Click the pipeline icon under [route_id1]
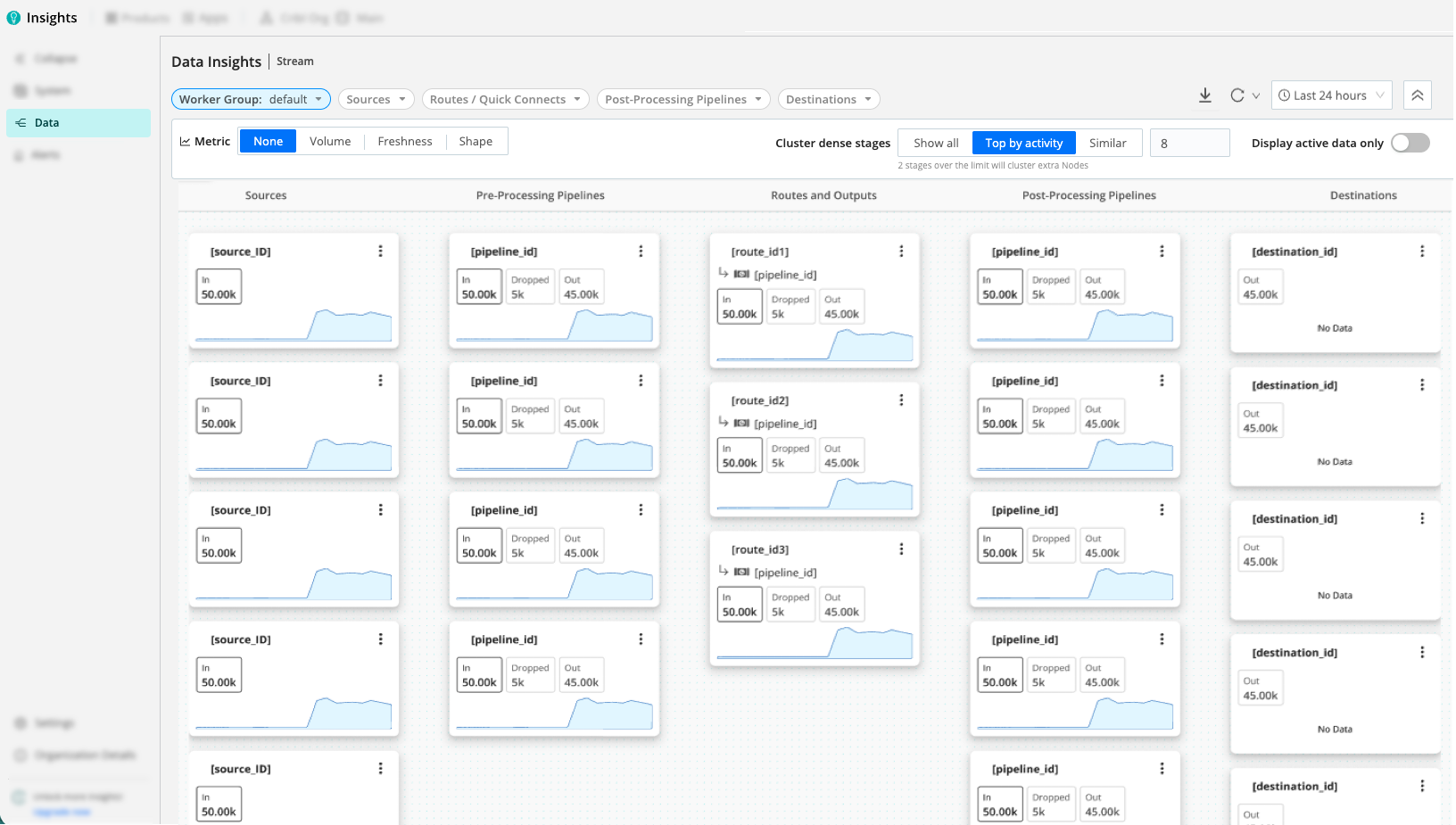The height and width of the screenshot is (825, 1456). click(741, 275)
